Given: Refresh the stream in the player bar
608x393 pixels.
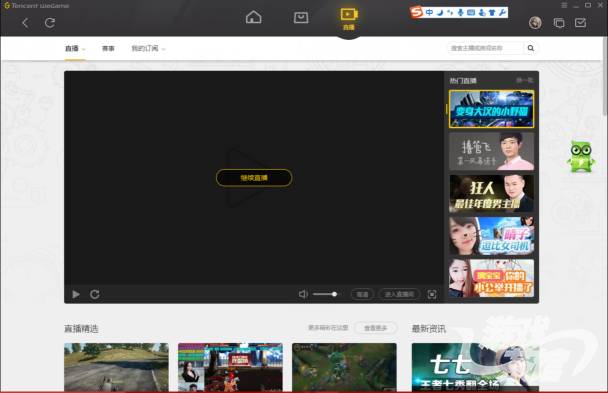Looking at the screenshot, I should click(95, 295).
